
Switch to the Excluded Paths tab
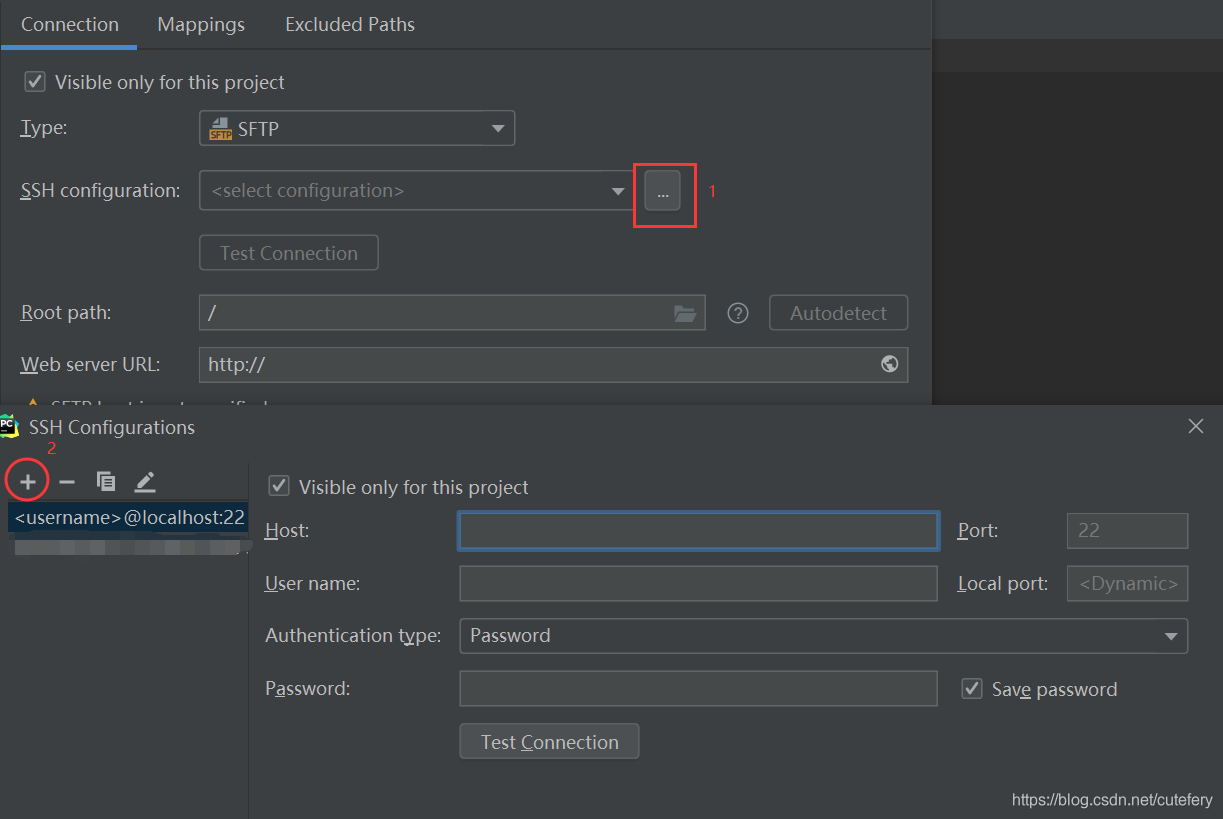pos(350,24)
